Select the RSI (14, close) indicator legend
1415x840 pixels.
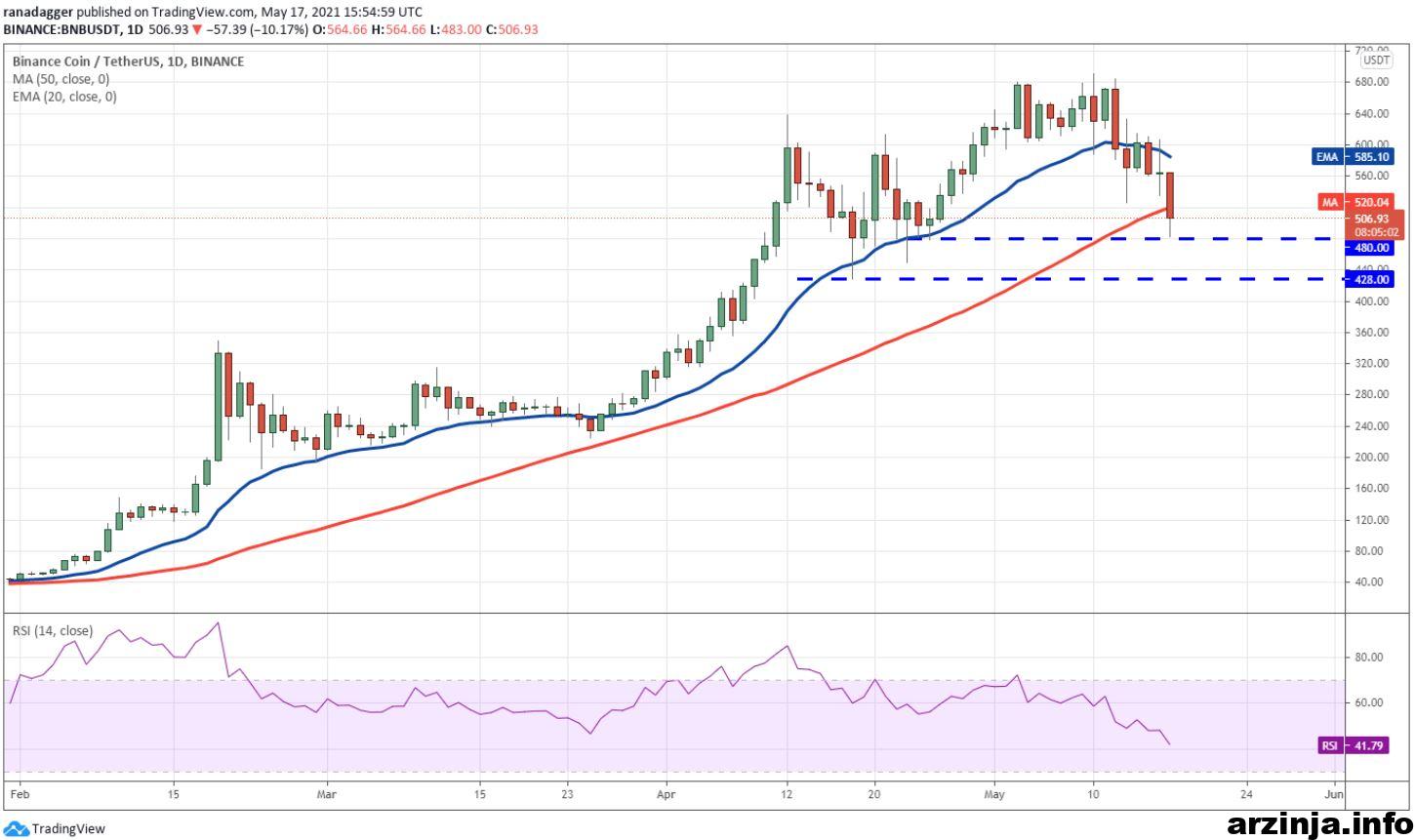point(53,631)
